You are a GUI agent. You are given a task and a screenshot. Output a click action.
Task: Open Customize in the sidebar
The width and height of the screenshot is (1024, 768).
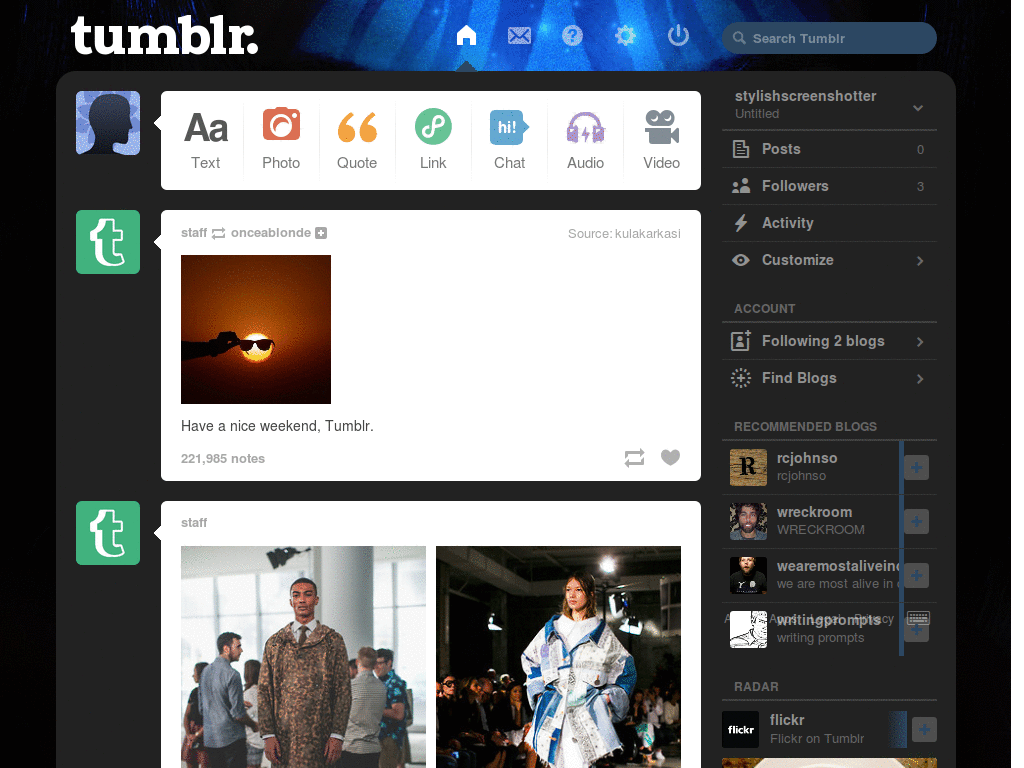pyautogui.click(x=829, y=260)
